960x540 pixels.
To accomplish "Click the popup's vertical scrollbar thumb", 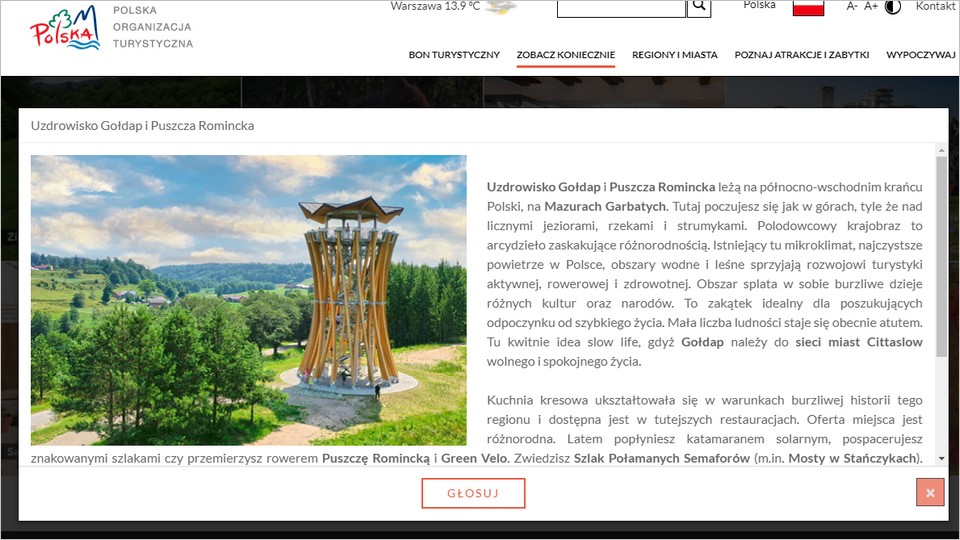I will click(x=942, y=257).
